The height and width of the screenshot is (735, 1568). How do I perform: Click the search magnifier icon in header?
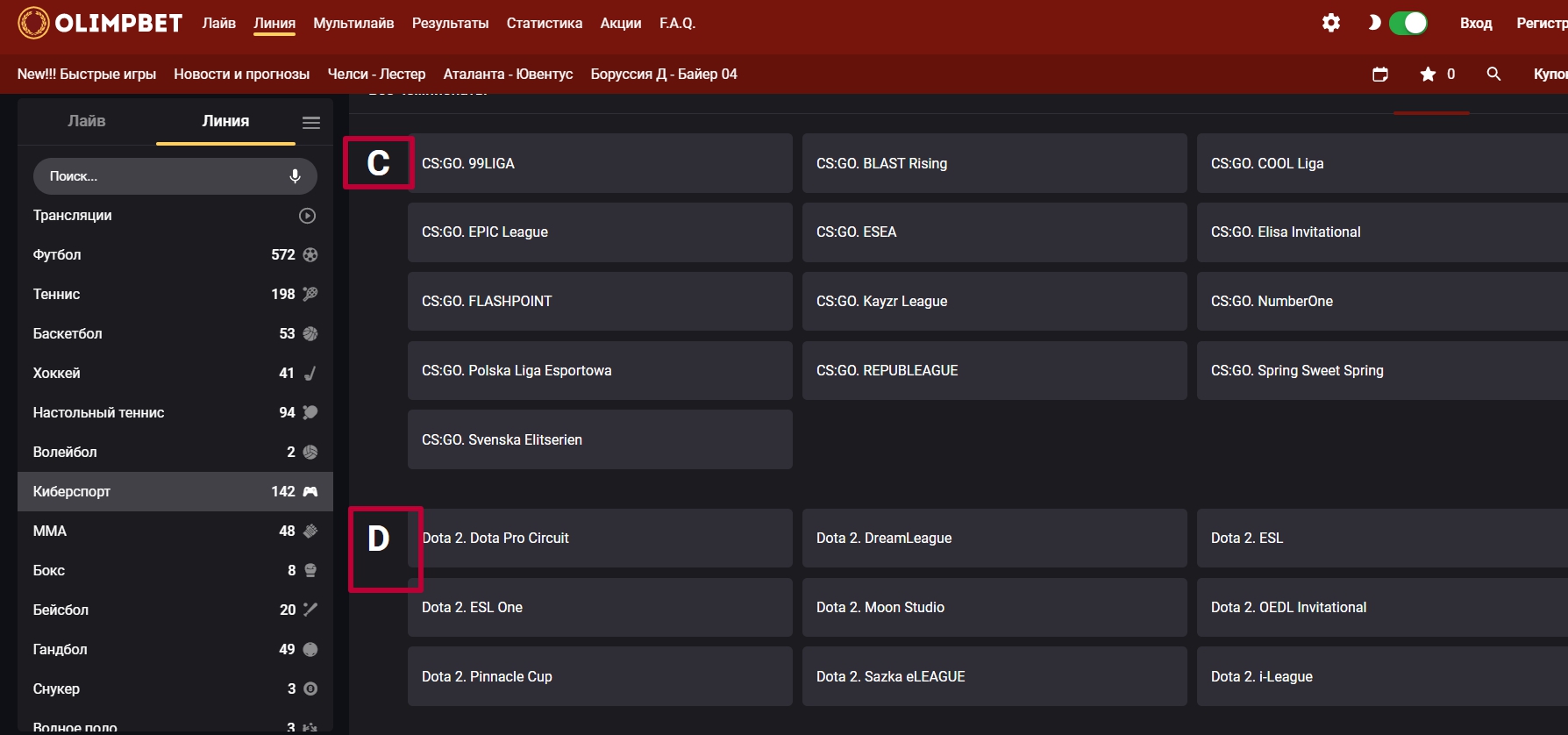tap(1493, 75)
